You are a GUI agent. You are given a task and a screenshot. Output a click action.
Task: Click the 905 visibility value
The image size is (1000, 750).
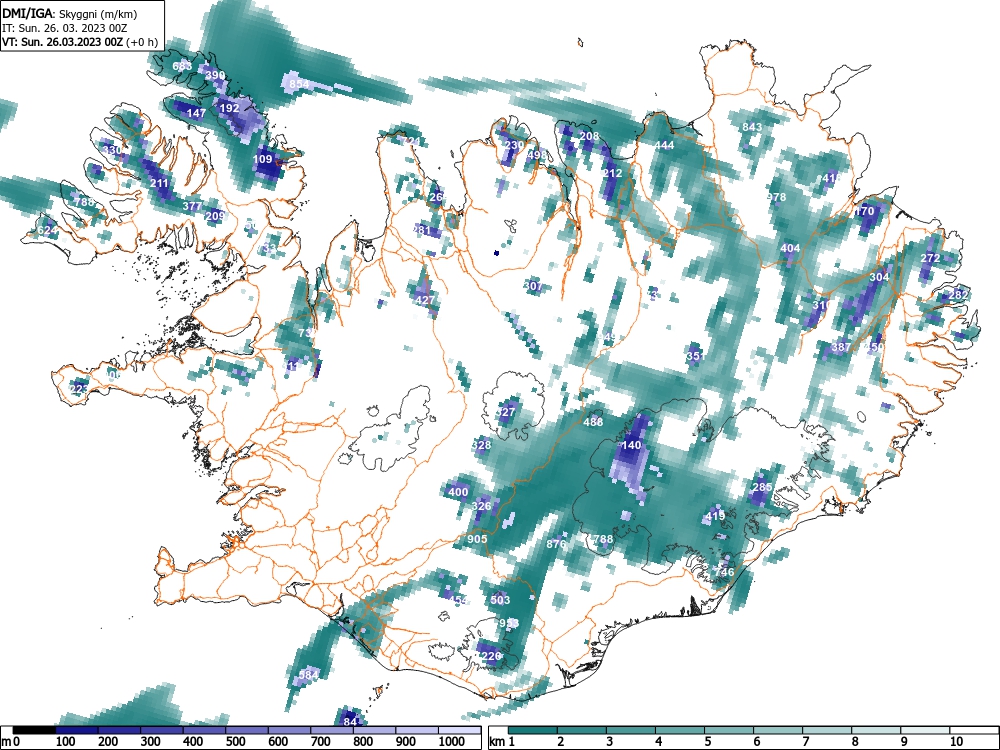pyautogui.click(x=477, y=539)
